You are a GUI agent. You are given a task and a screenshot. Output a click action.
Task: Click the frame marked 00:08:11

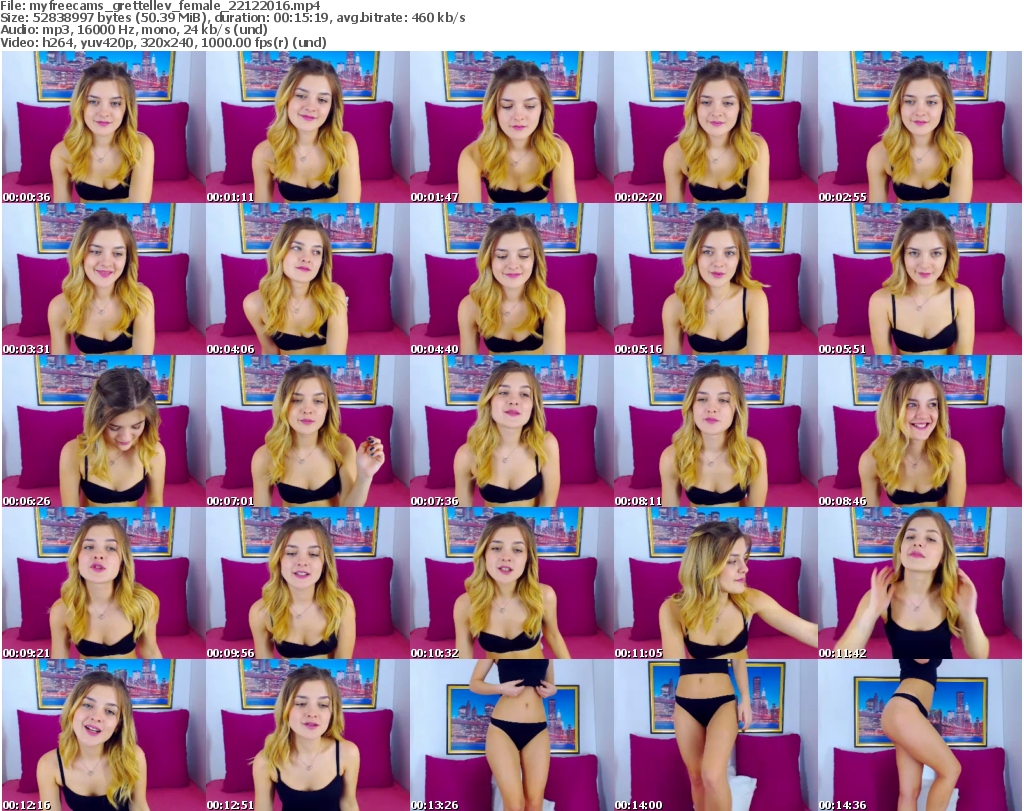pos(715,431)
